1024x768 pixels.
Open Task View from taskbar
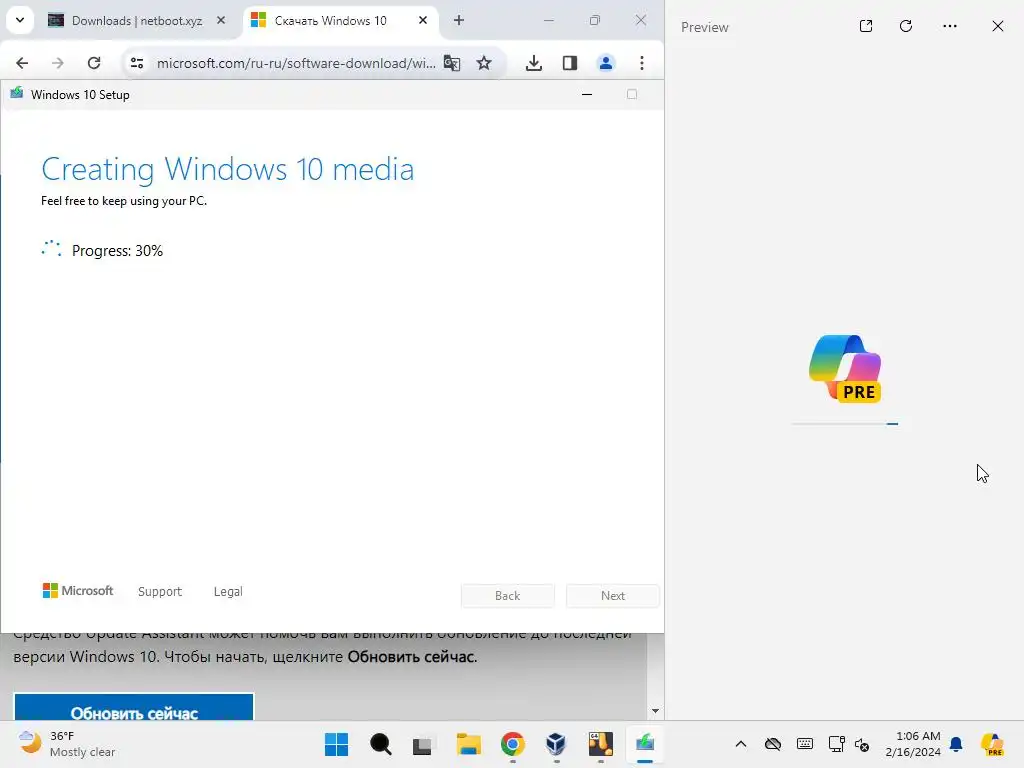(423, 744)
